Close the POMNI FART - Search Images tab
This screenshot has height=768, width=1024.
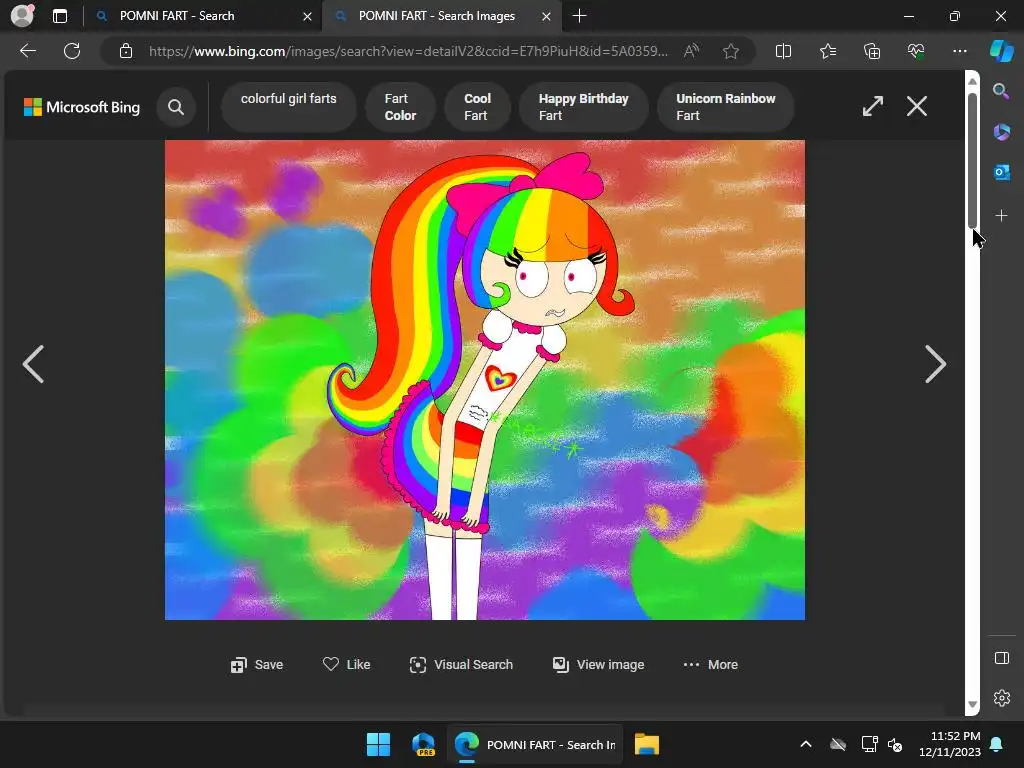coord(547,16)
